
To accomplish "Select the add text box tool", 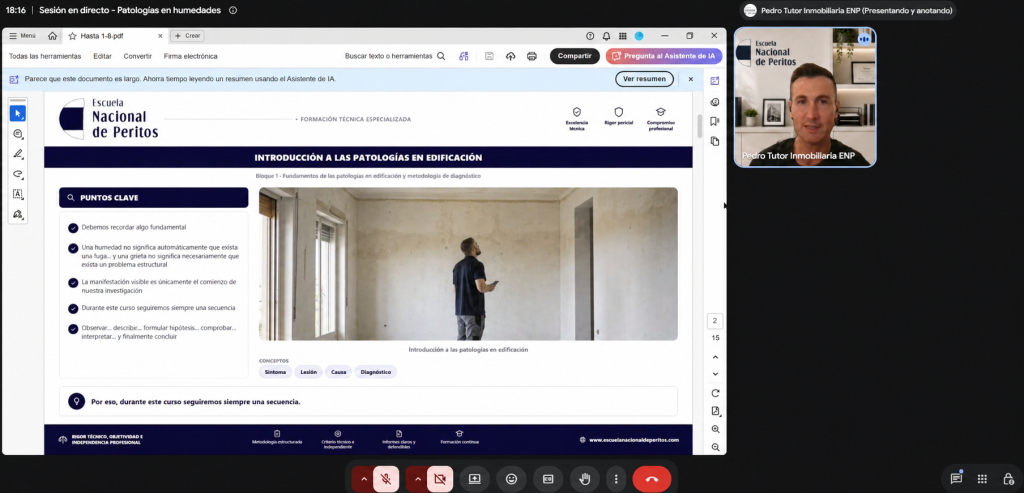I will [x=18, y=194].
